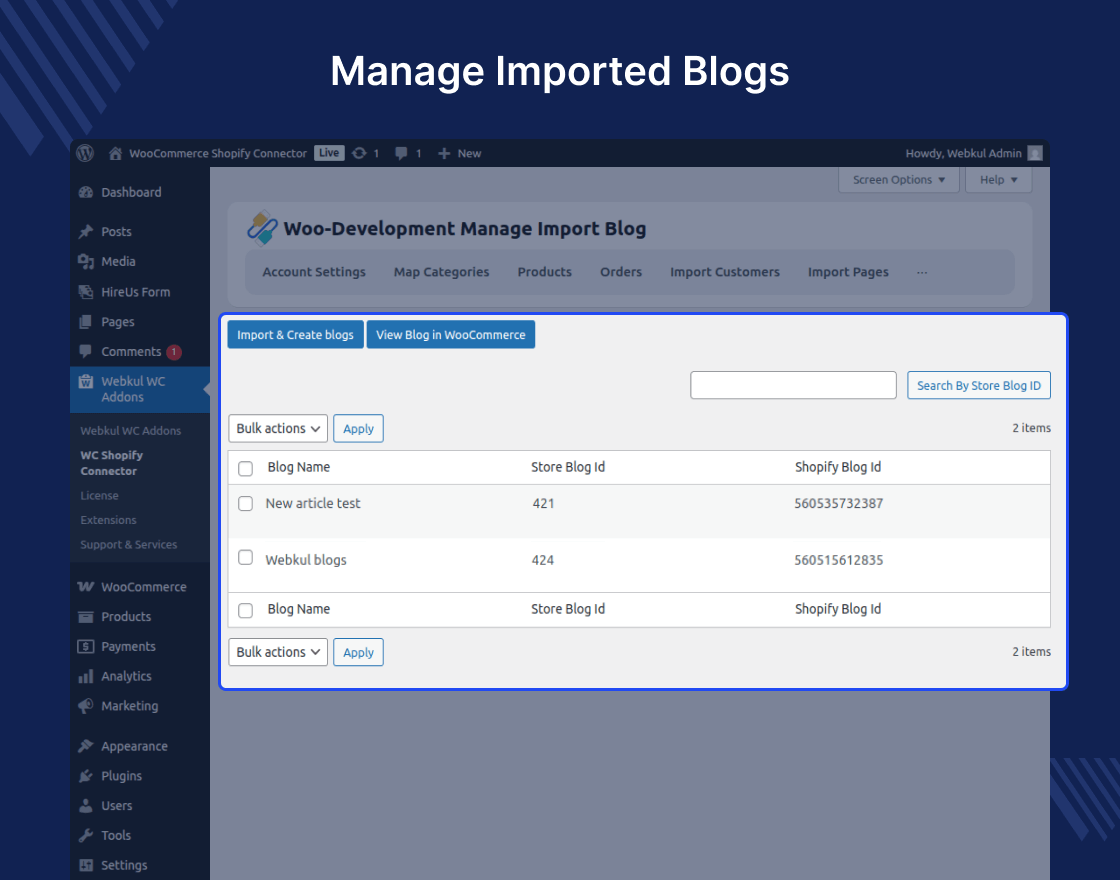
Task: Check the New article test checkbox
Action: coord(245,504)
